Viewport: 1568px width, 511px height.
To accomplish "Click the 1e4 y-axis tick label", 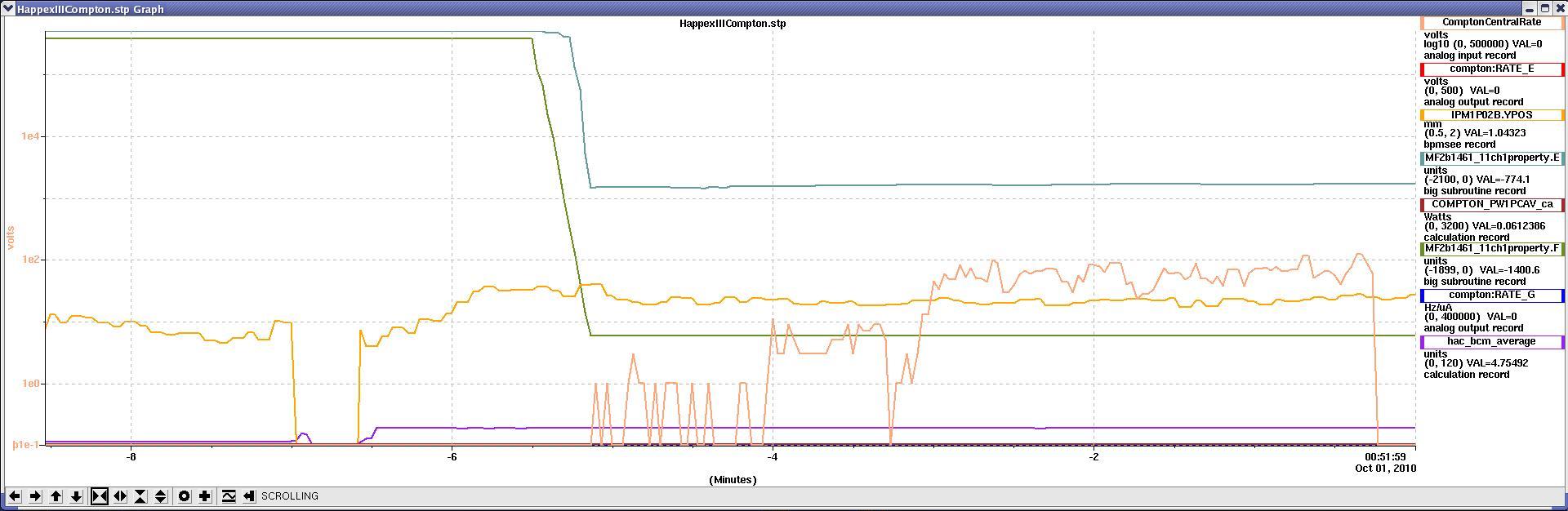I will 31,137.
